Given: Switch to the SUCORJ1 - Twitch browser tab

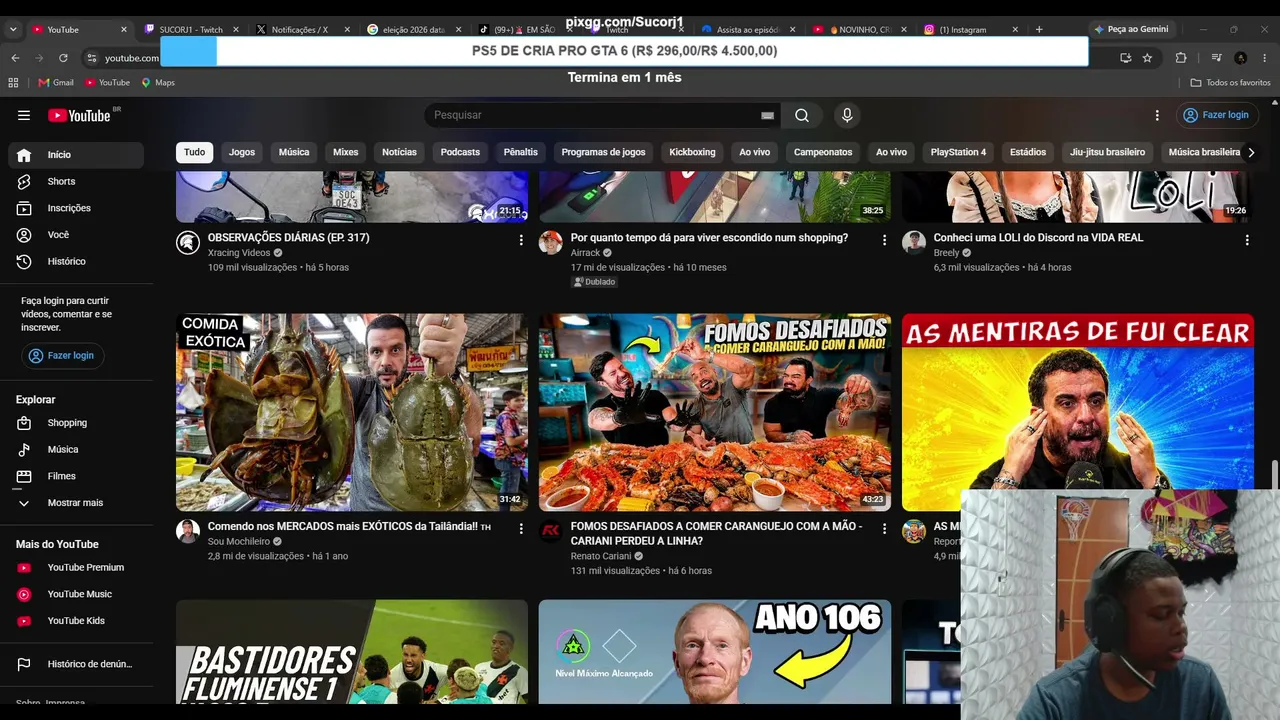Looking at the screenshot, I should tap(191, 30).
